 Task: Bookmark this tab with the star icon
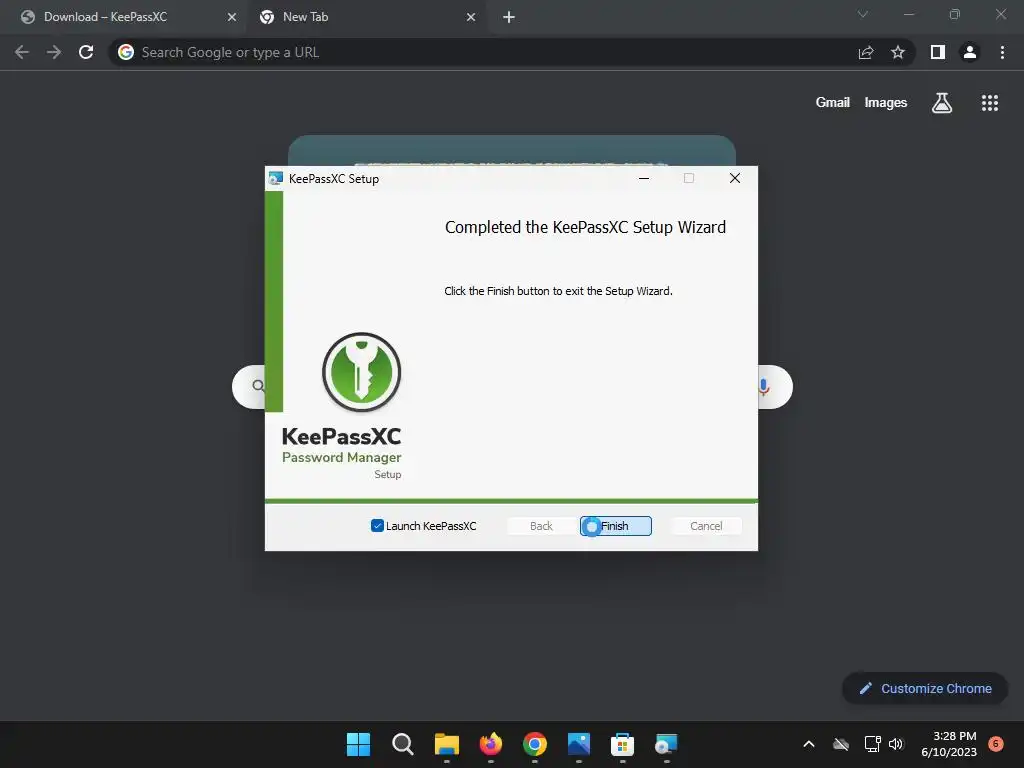898,52
